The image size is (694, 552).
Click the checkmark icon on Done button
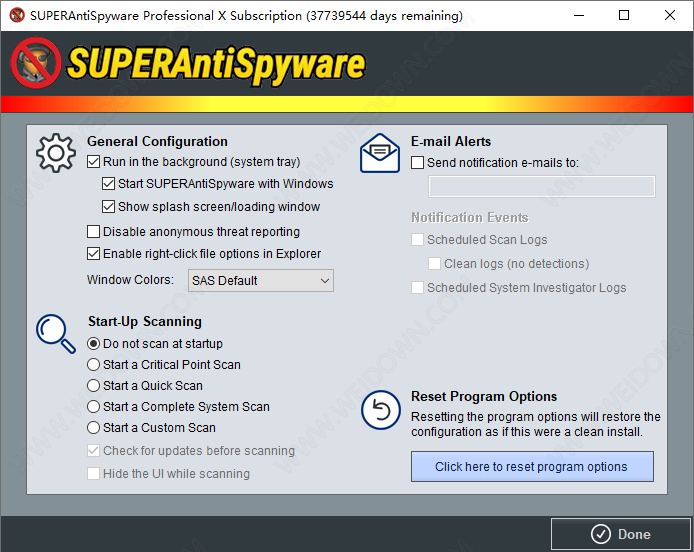(x=601, y=534)
